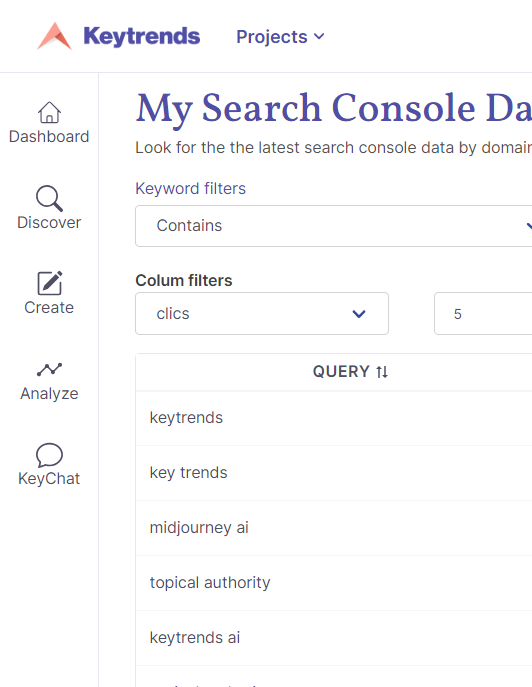Click the filter value field showing 5
This screenshot has height=687, width=532.
tap(483, 314)
